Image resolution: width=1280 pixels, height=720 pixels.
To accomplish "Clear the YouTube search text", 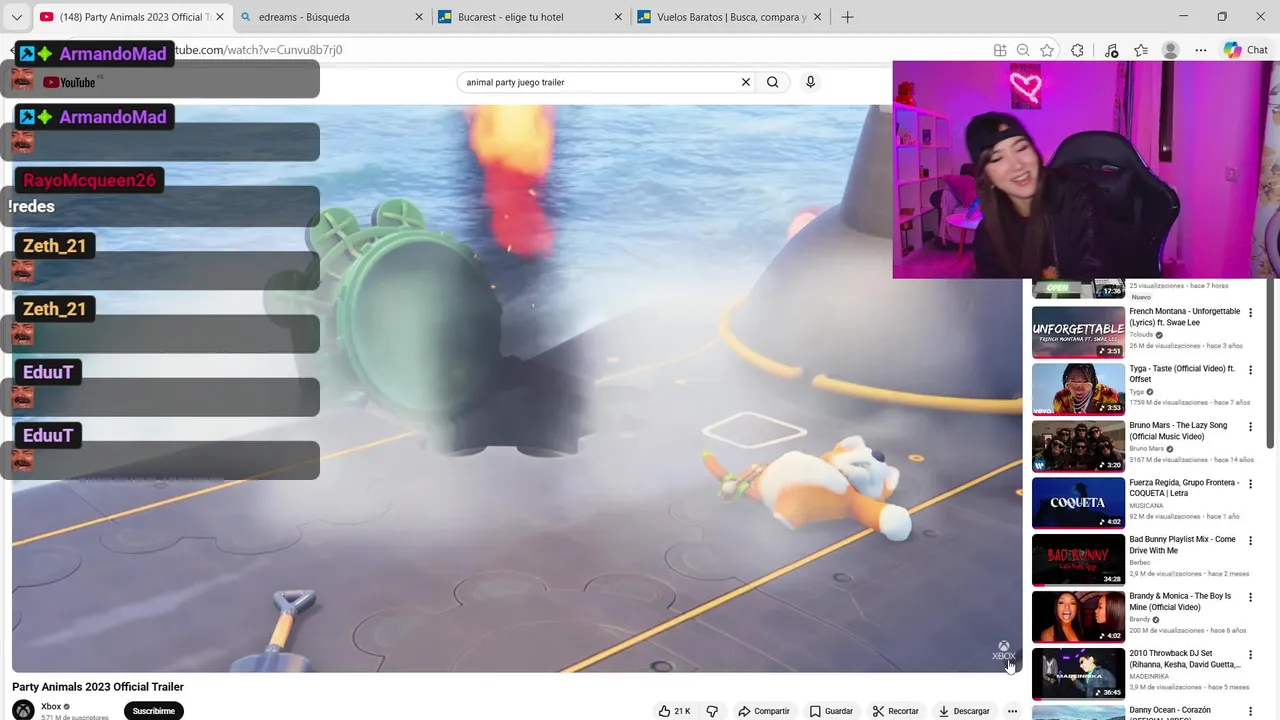I will pyautogui.click(x=745, y=82).
